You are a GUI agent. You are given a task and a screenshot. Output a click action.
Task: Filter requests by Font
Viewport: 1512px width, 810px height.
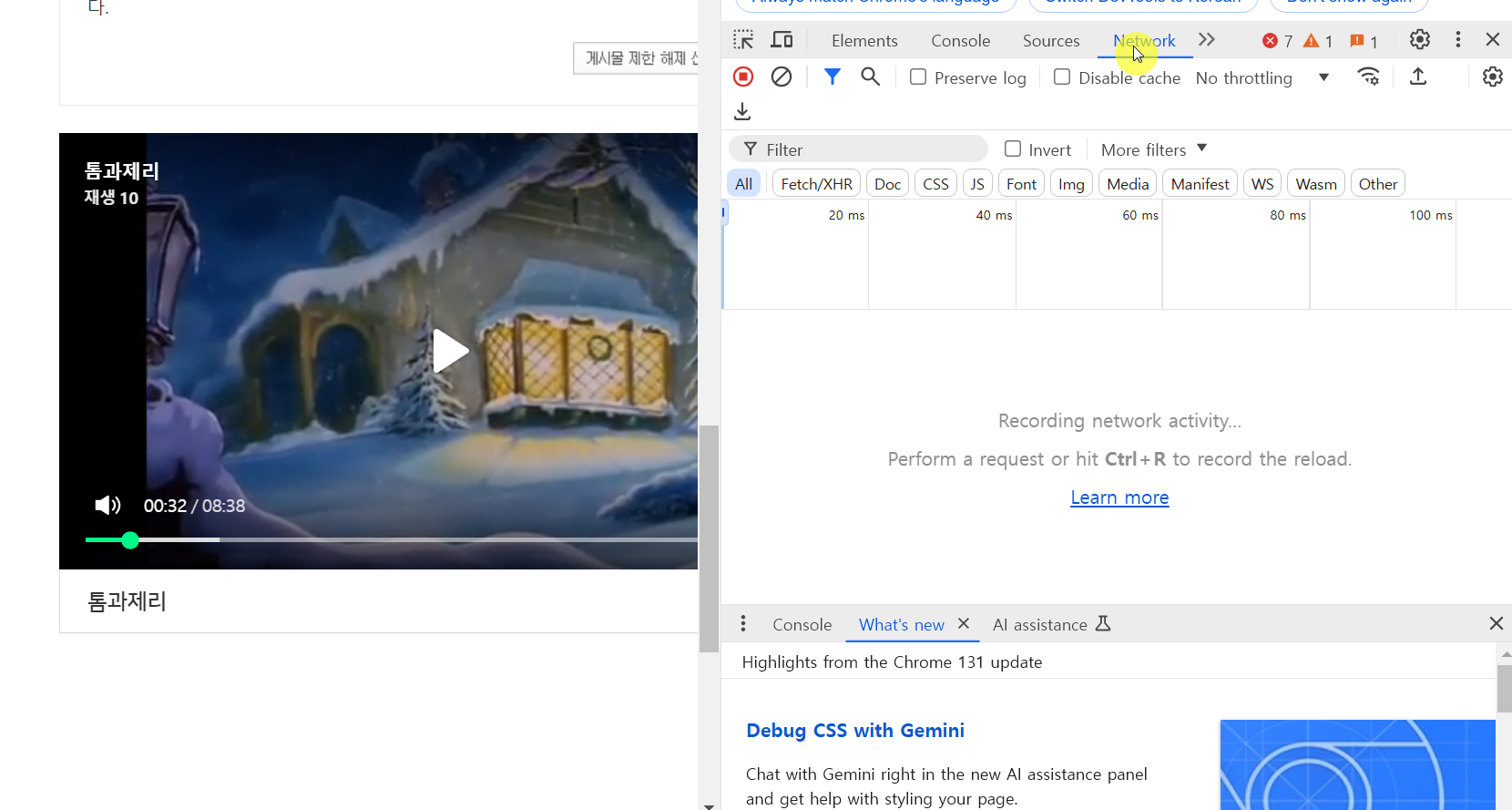tap(1021, 184)
